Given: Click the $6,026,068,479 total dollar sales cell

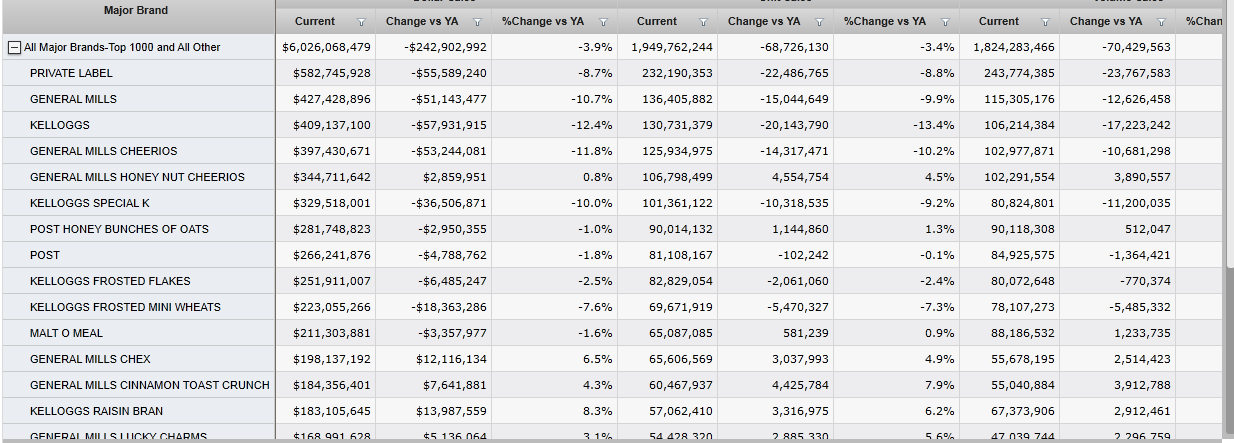Looking at the screenshot, I should [326, 47].
